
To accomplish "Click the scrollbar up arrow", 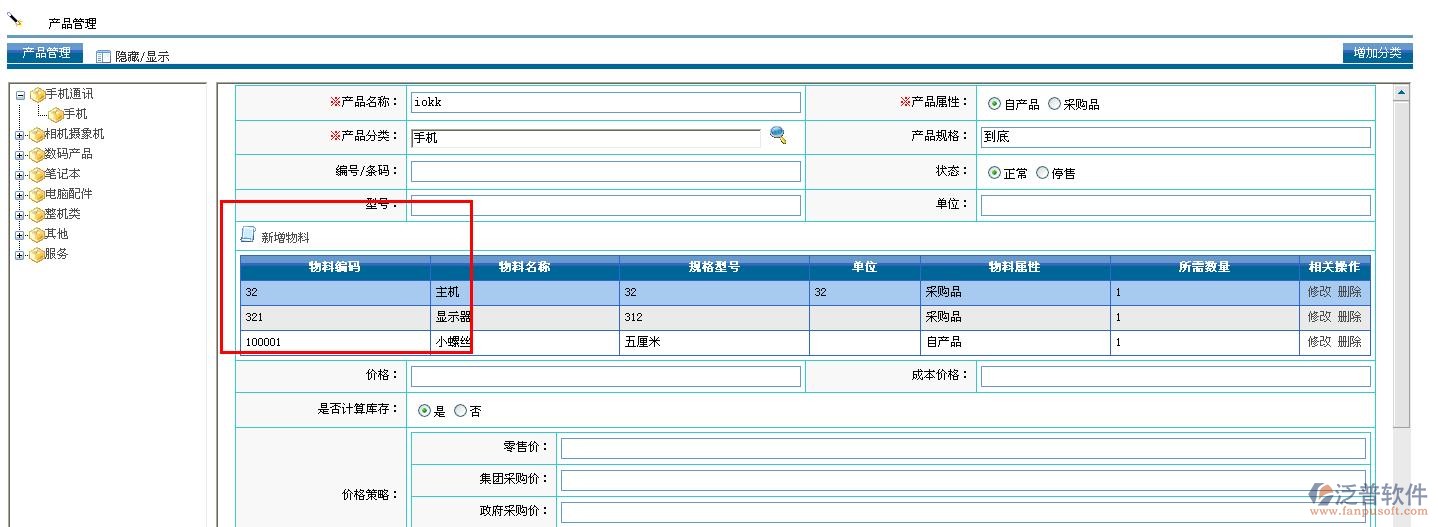I will click(1401, 92).
